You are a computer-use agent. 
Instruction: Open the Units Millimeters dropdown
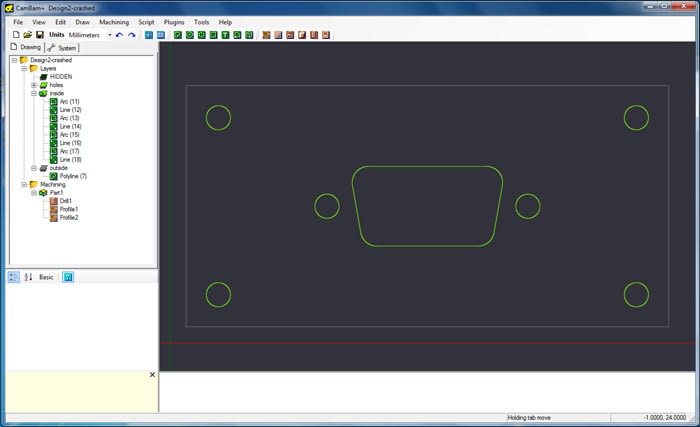110,35
